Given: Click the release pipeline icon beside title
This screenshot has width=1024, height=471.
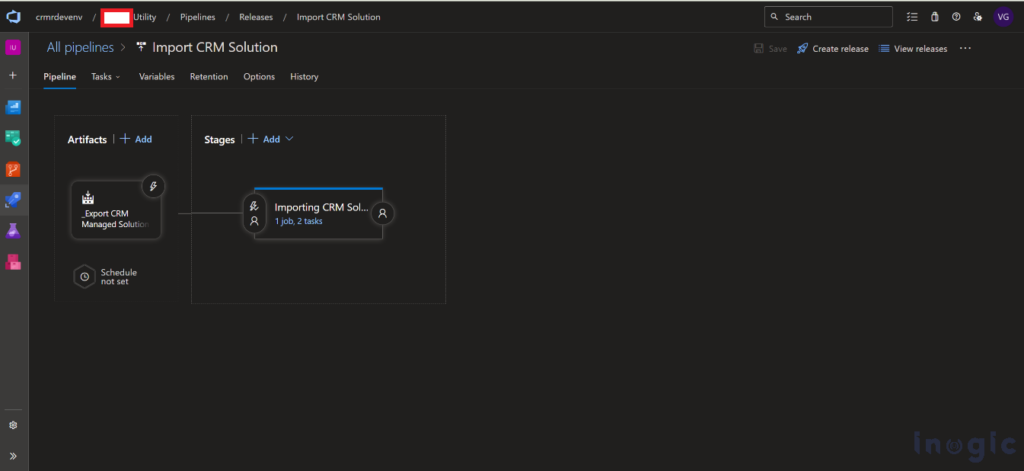Looking at the screenshot, I should point(141,47).
